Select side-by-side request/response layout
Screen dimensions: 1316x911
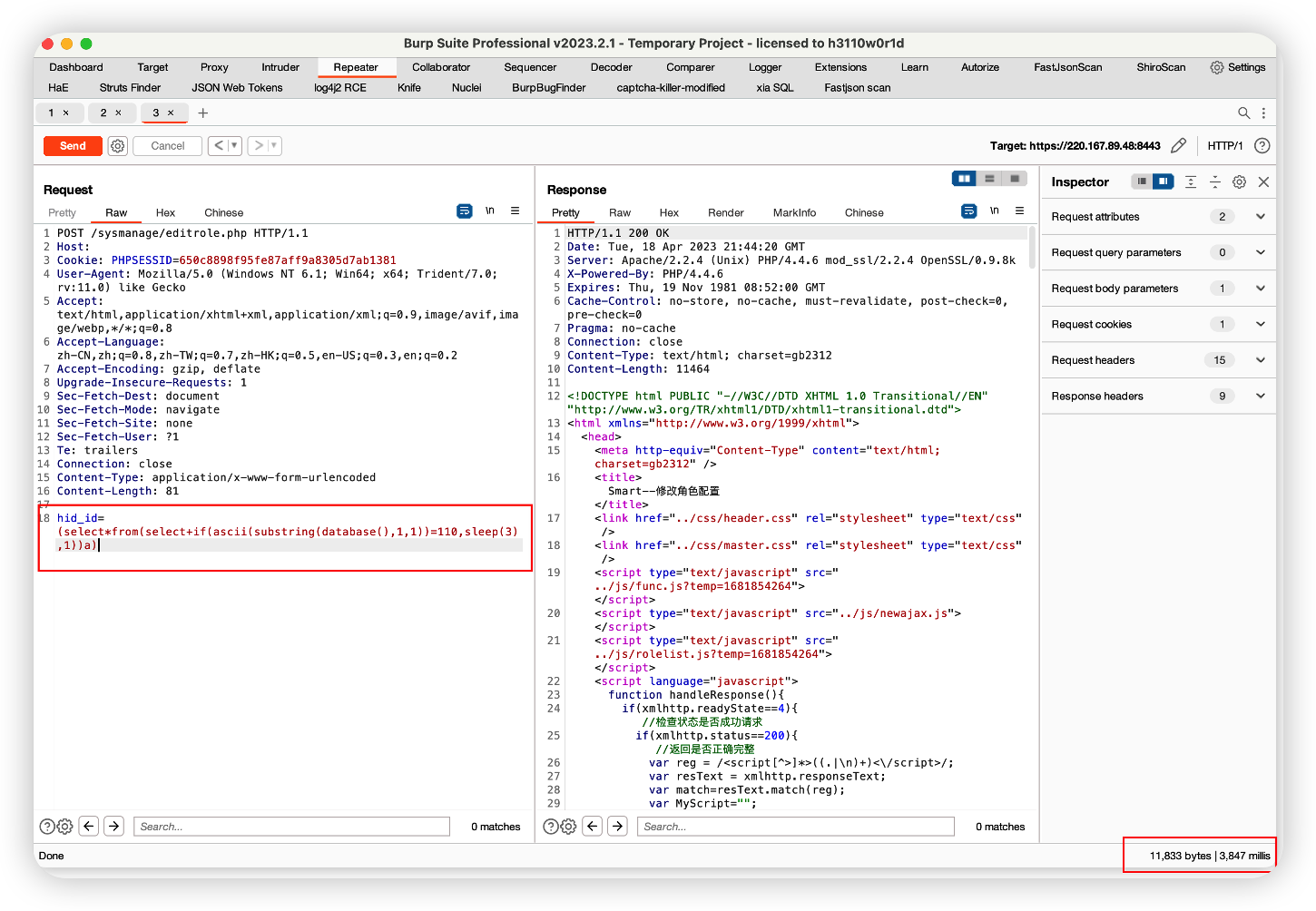point(964,179)
